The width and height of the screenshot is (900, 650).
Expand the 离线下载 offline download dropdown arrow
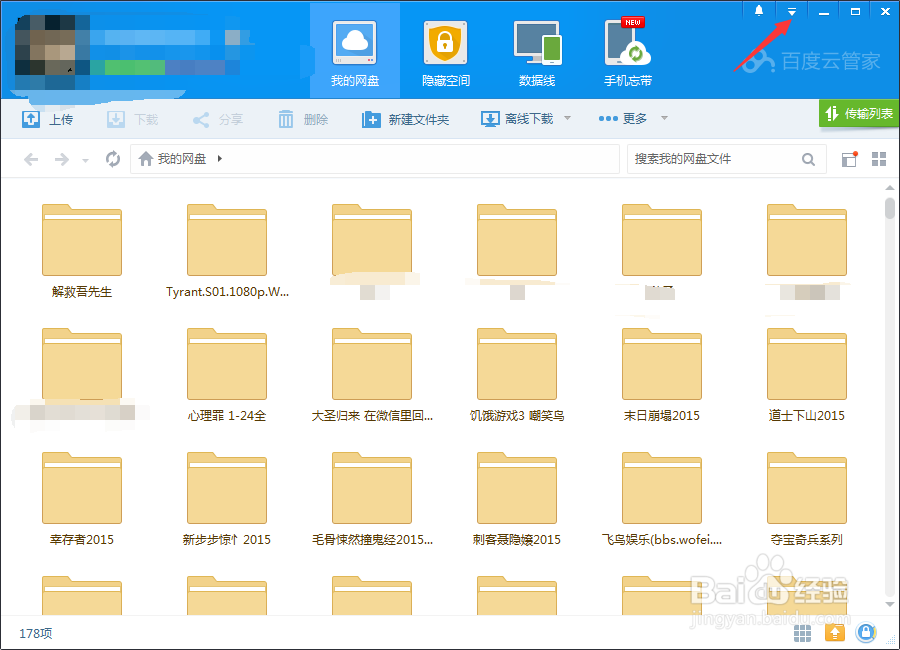click(x=568, y=118)
